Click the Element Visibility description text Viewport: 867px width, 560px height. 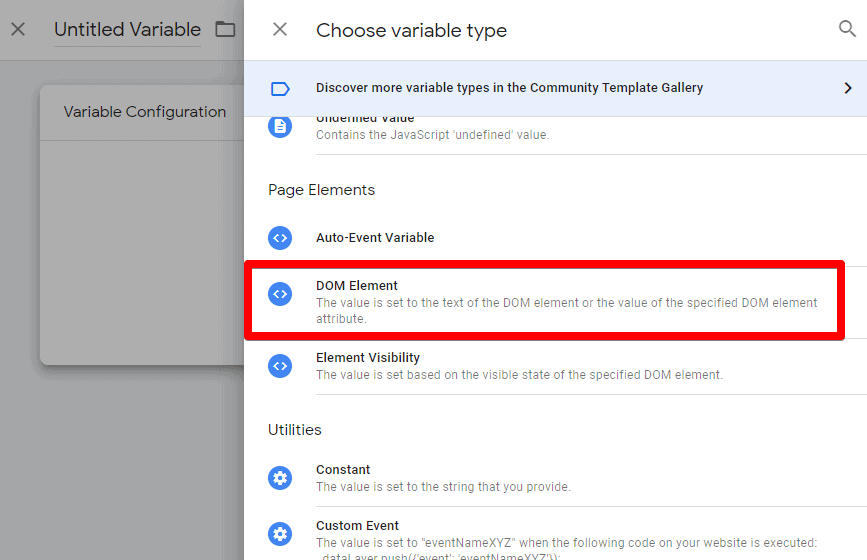click(x=519, y=375)
